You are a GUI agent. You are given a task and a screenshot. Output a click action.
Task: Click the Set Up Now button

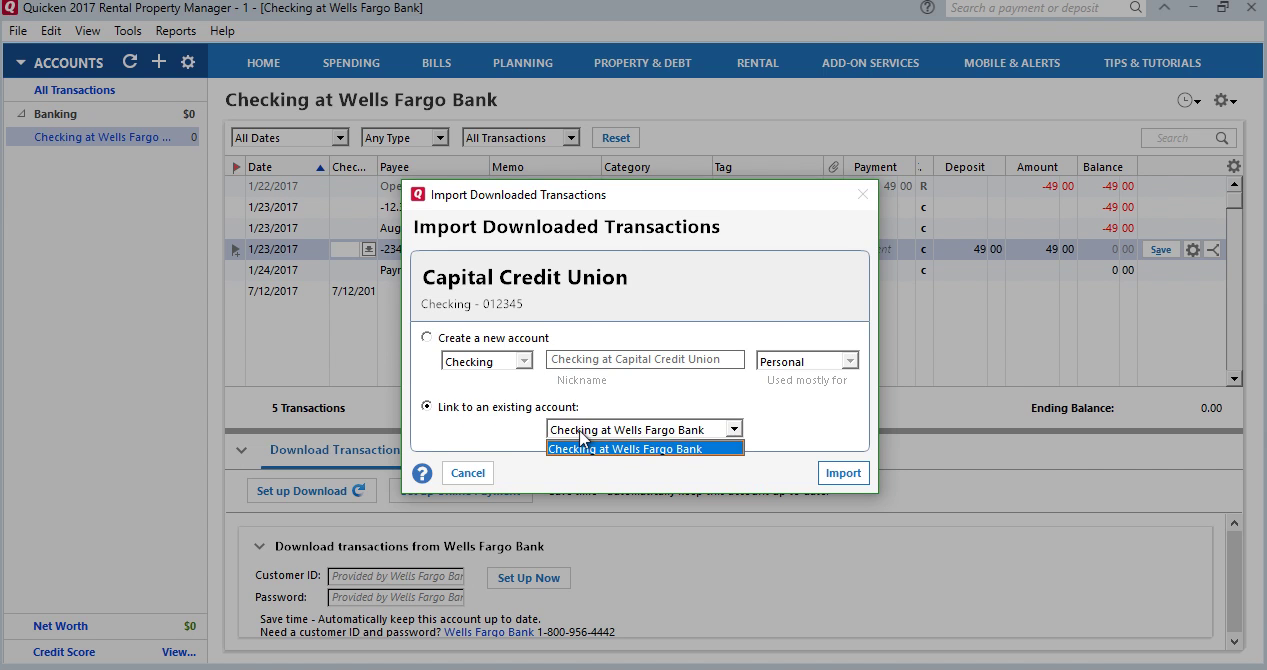click(529, 578)
